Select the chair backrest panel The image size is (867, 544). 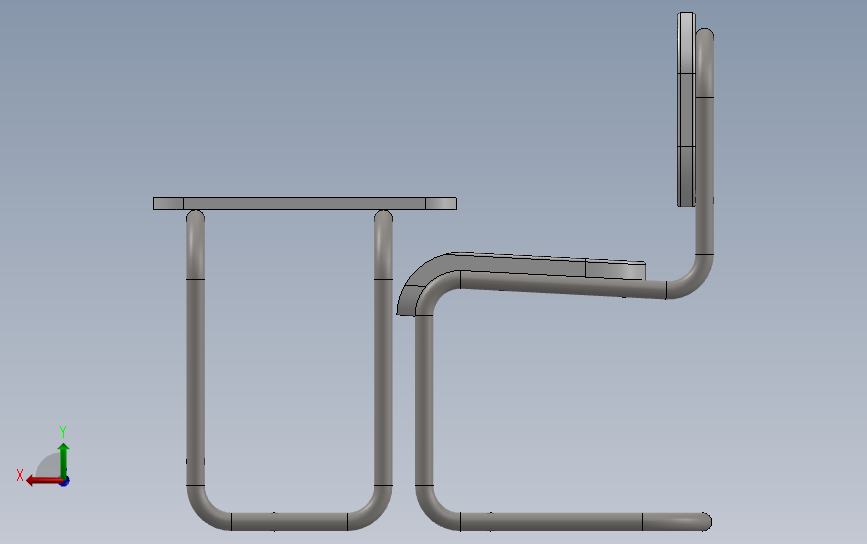[686, 109]
